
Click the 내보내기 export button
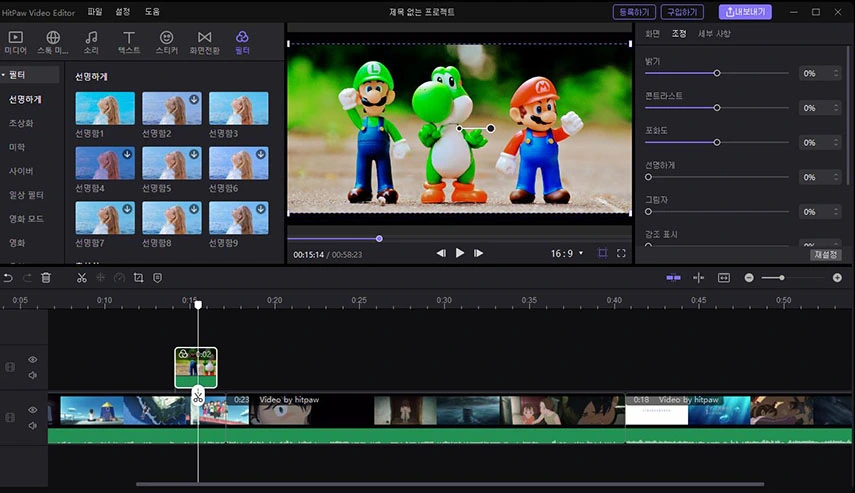(745, 11)
